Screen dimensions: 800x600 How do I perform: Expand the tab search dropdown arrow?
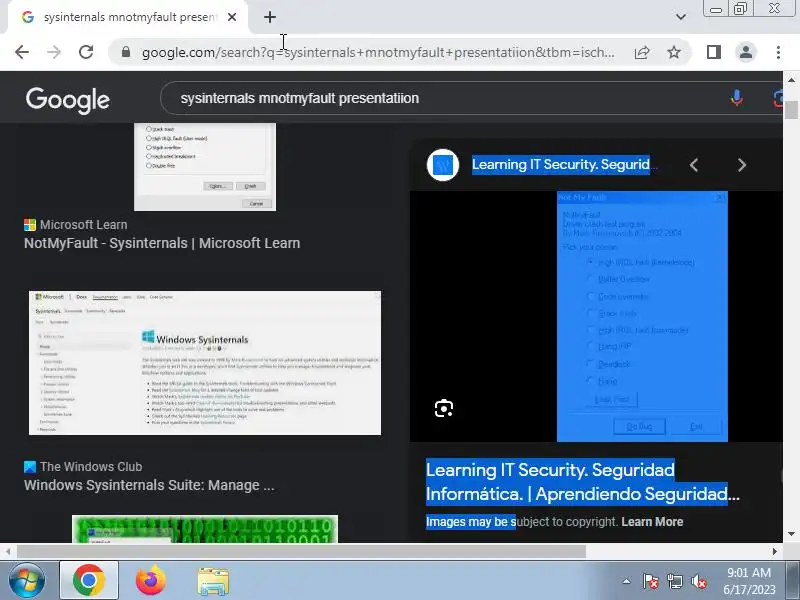[x=681, y=17]
